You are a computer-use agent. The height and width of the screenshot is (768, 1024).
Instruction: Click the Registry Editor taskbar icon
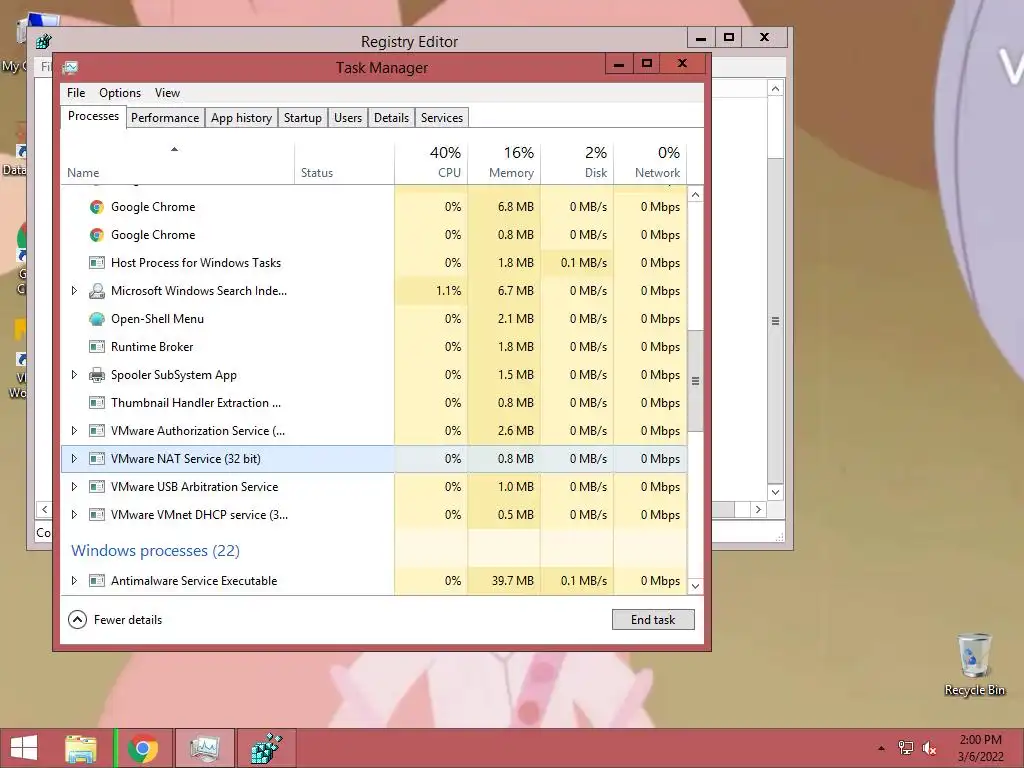266,748
